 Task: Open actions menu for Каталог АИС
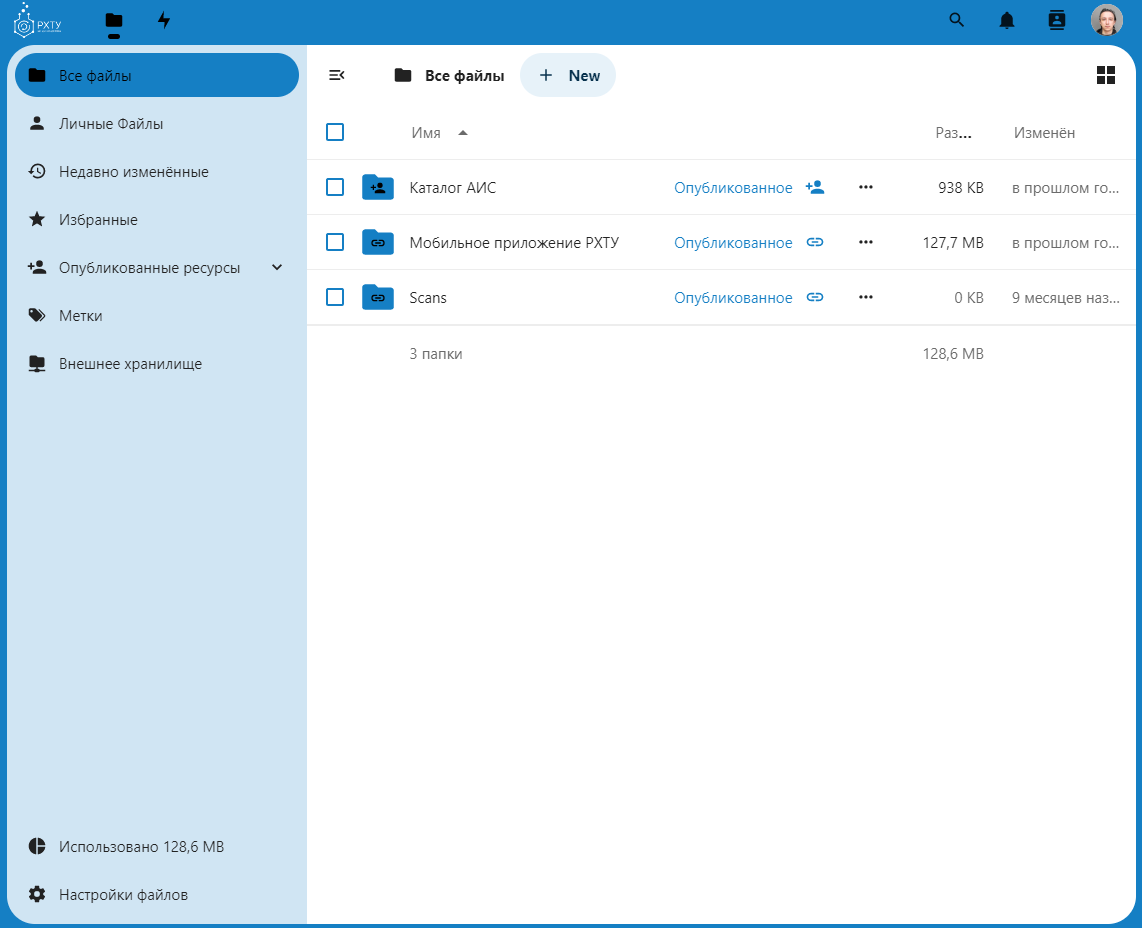866,187
